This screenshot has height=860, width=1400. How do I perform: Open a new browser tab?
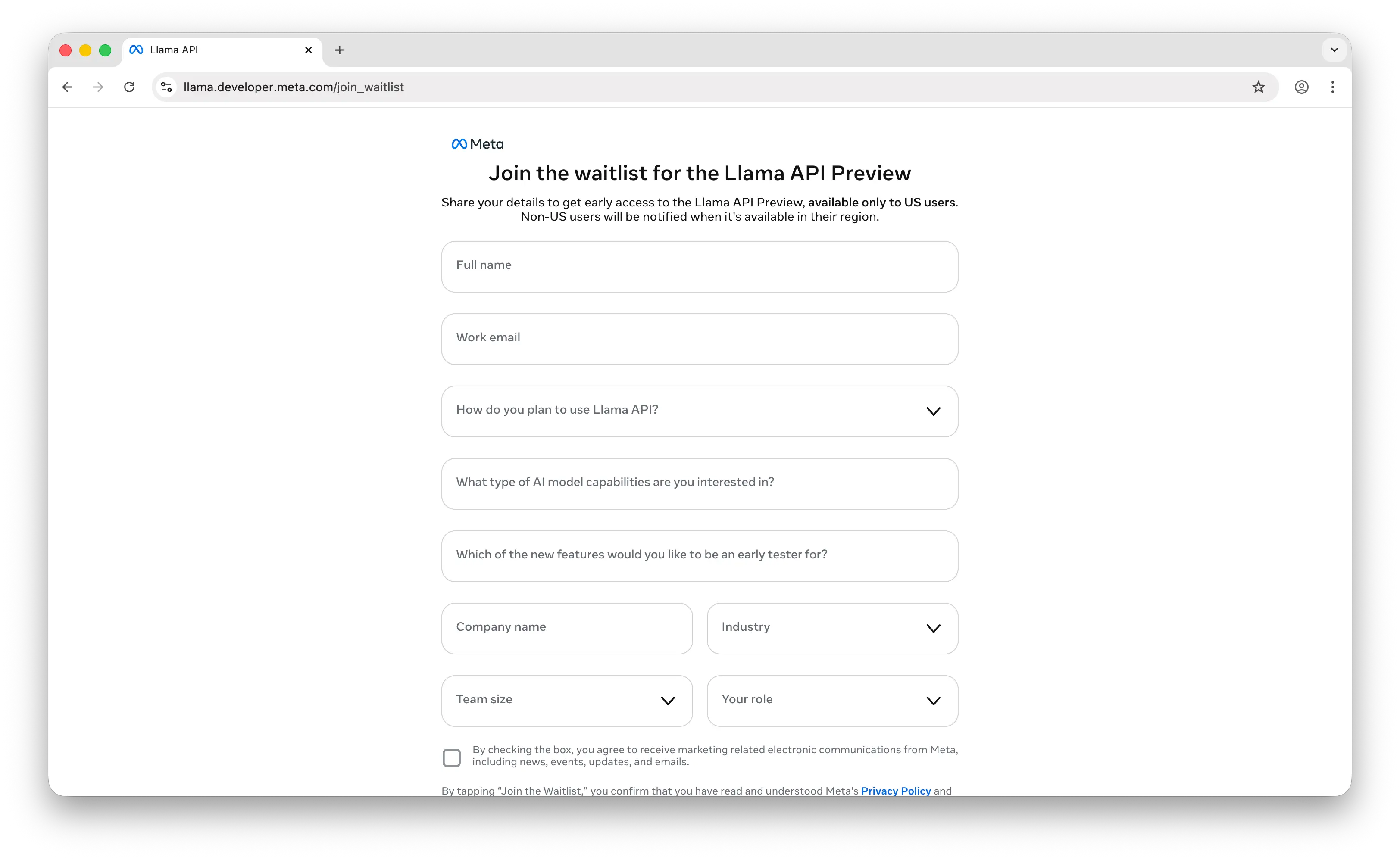[339, 50]
